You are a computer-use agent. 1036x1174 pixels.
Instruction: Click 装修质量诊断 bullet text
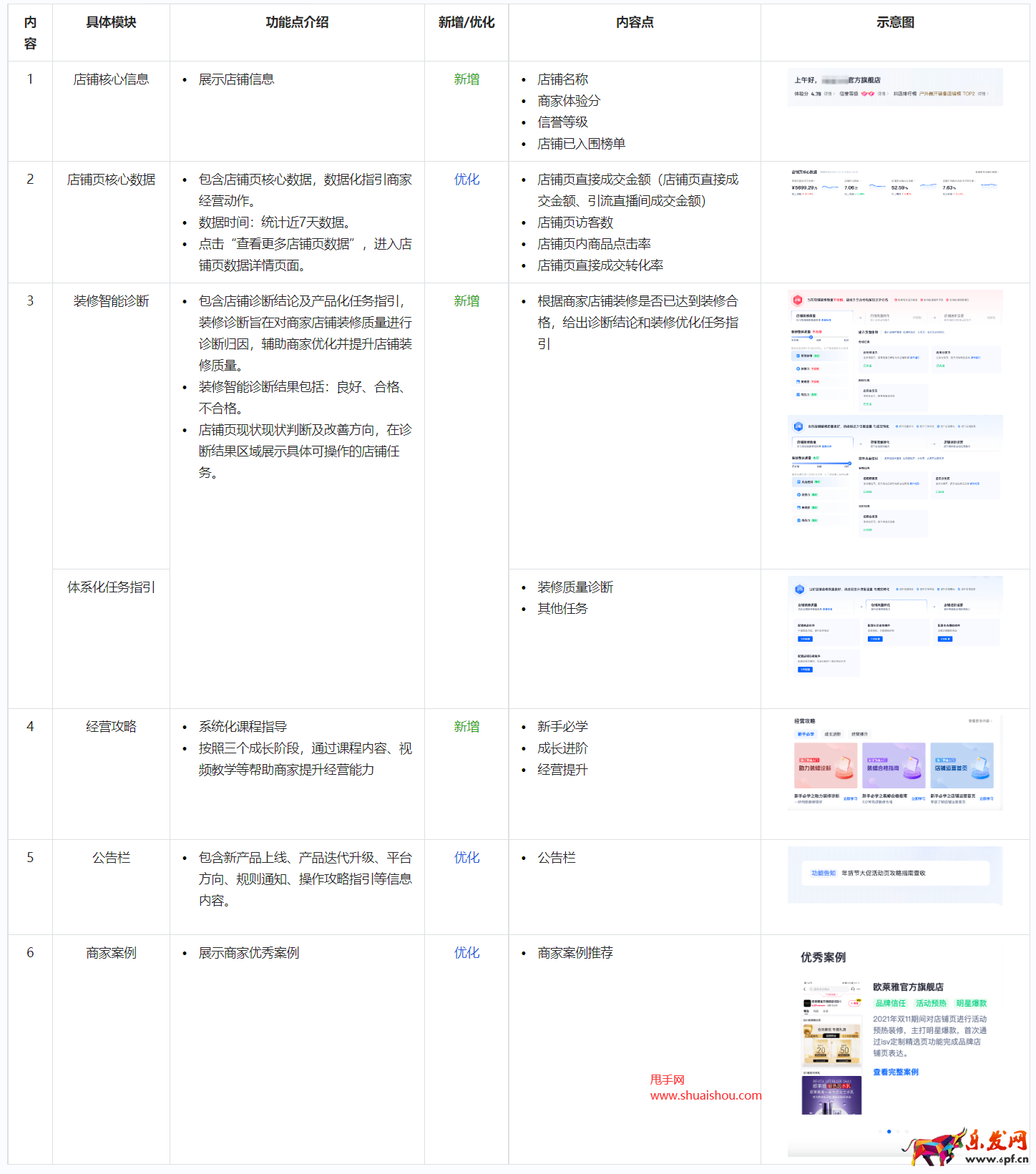coord(575,587)
